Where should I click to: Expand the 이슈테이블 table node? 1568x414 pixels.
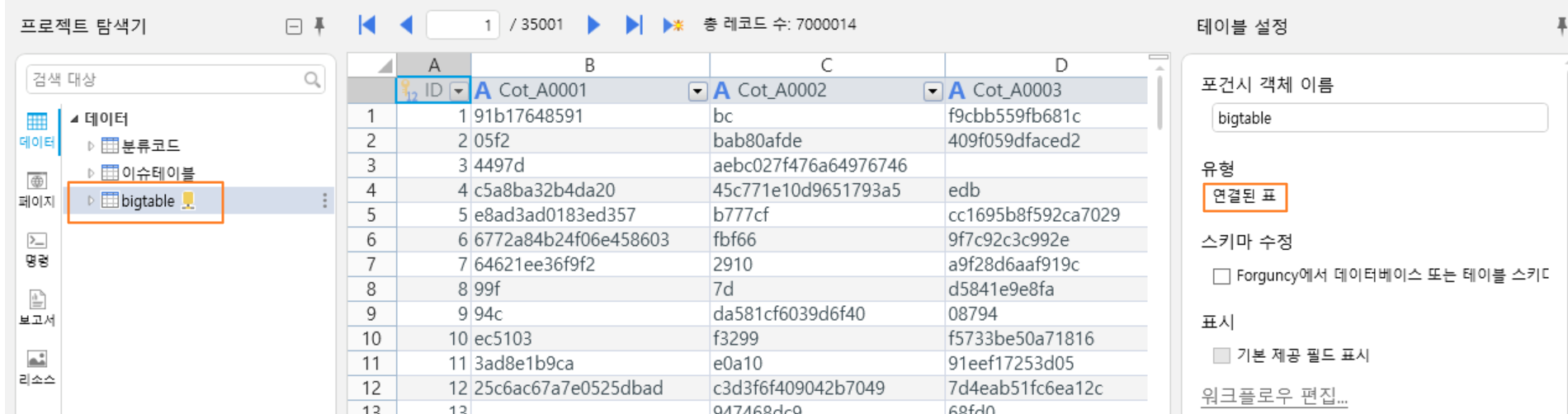coord(91,173)
